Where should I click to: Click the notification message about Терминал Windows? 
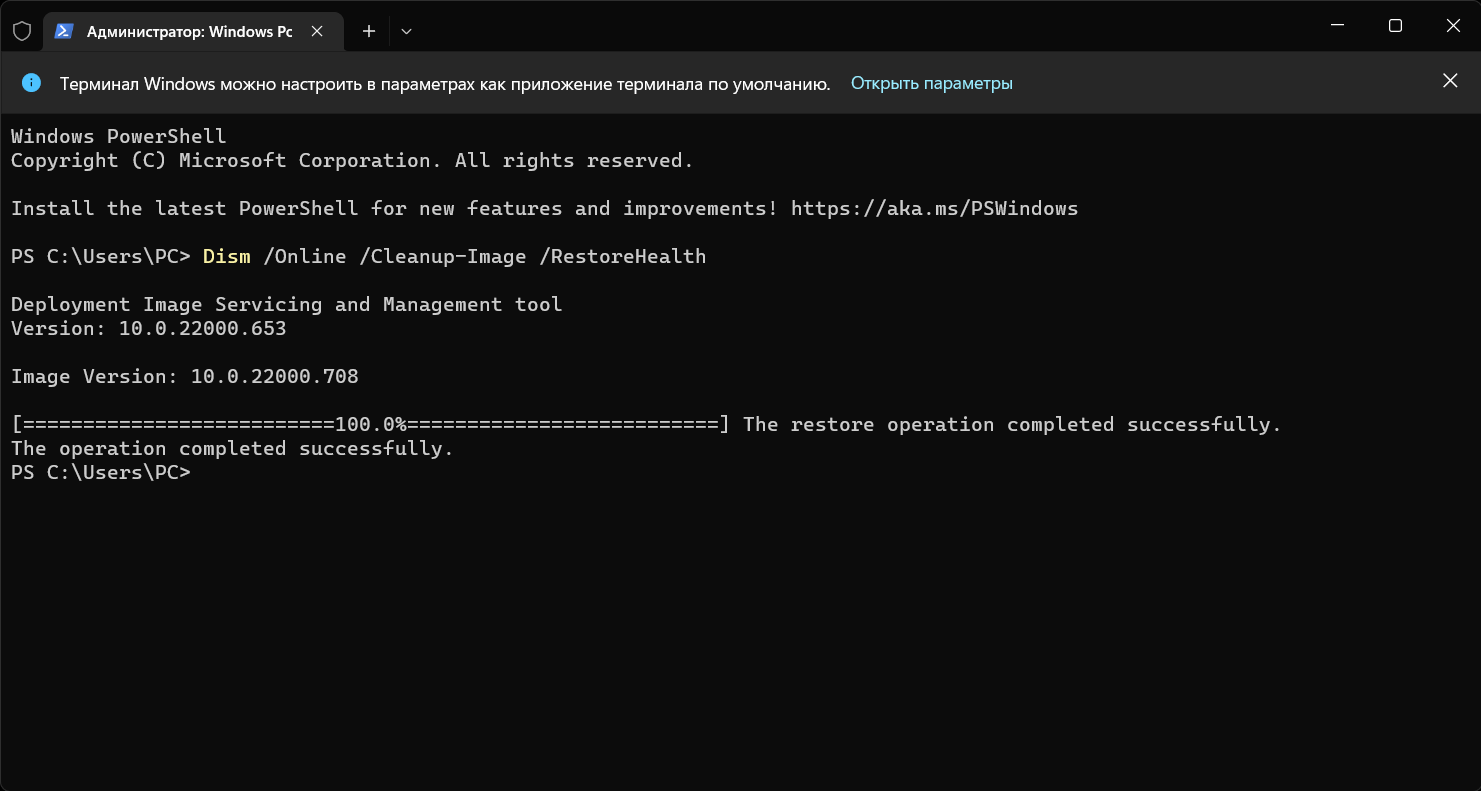click(x=445, y=83)
